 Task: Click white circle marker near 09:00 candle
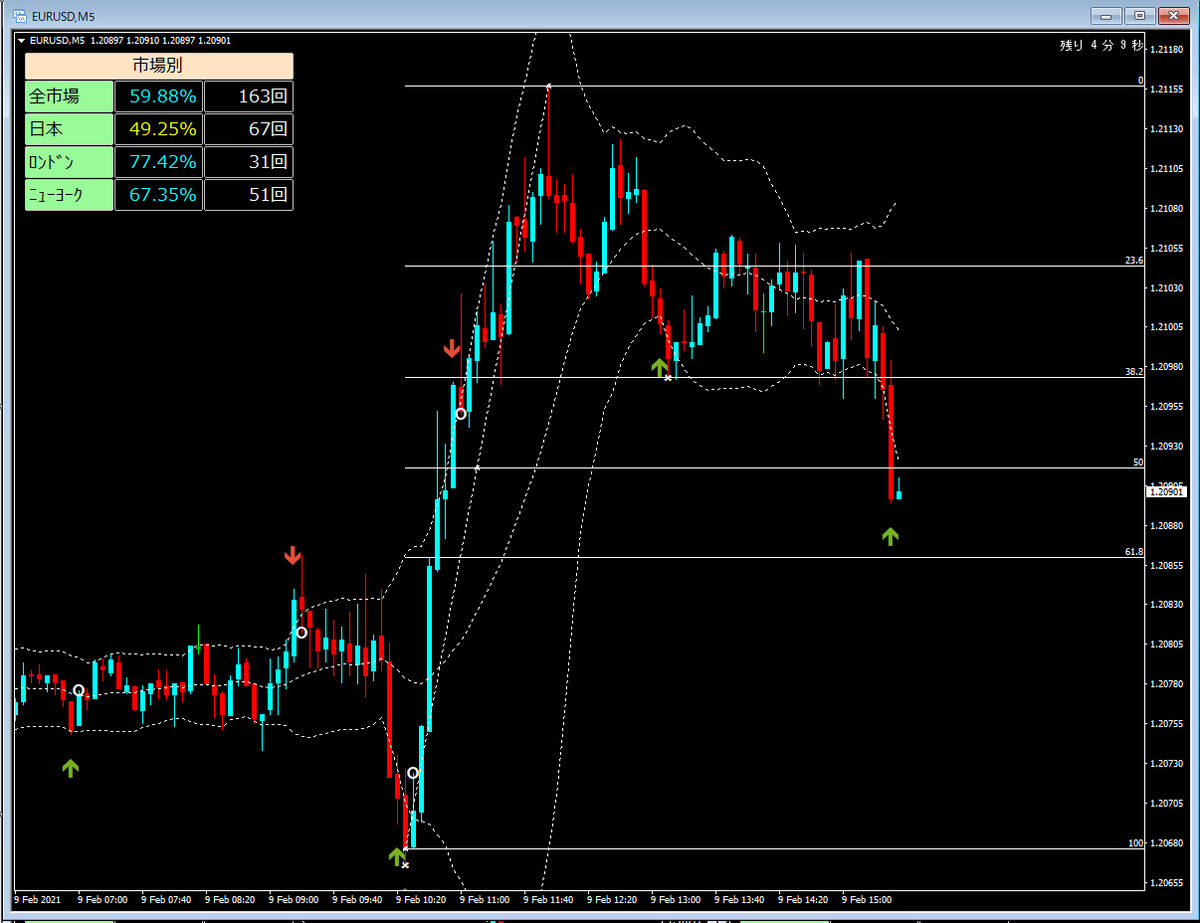[x=300, y=632]
